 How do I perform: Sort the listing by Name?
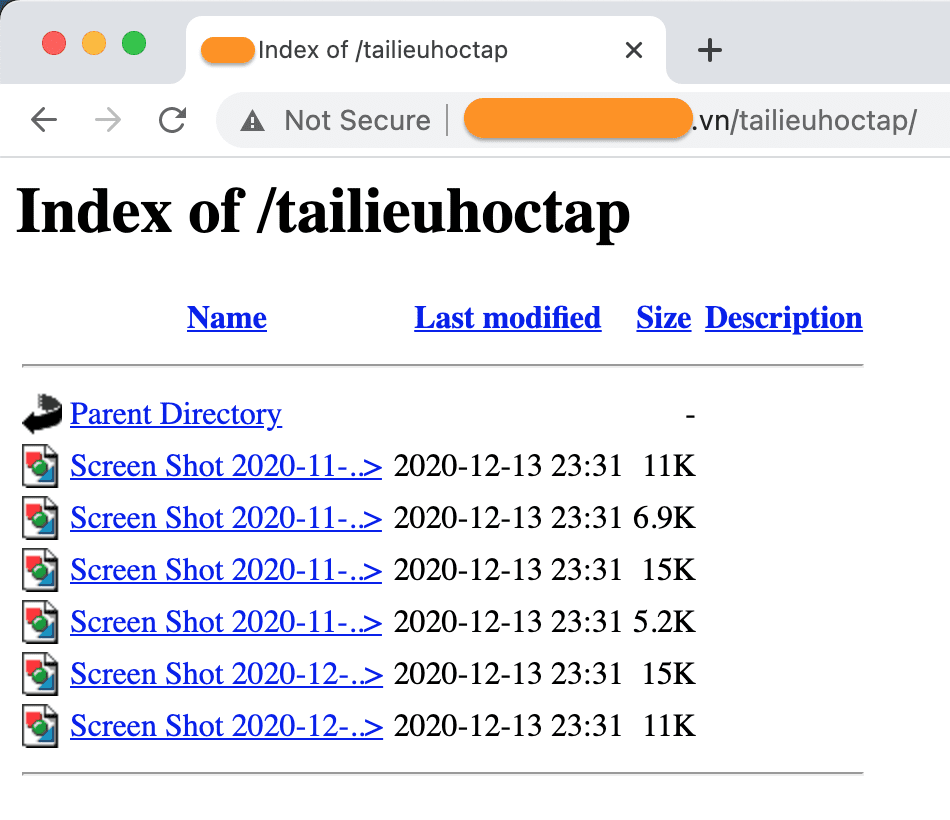(x=226, y=317)
